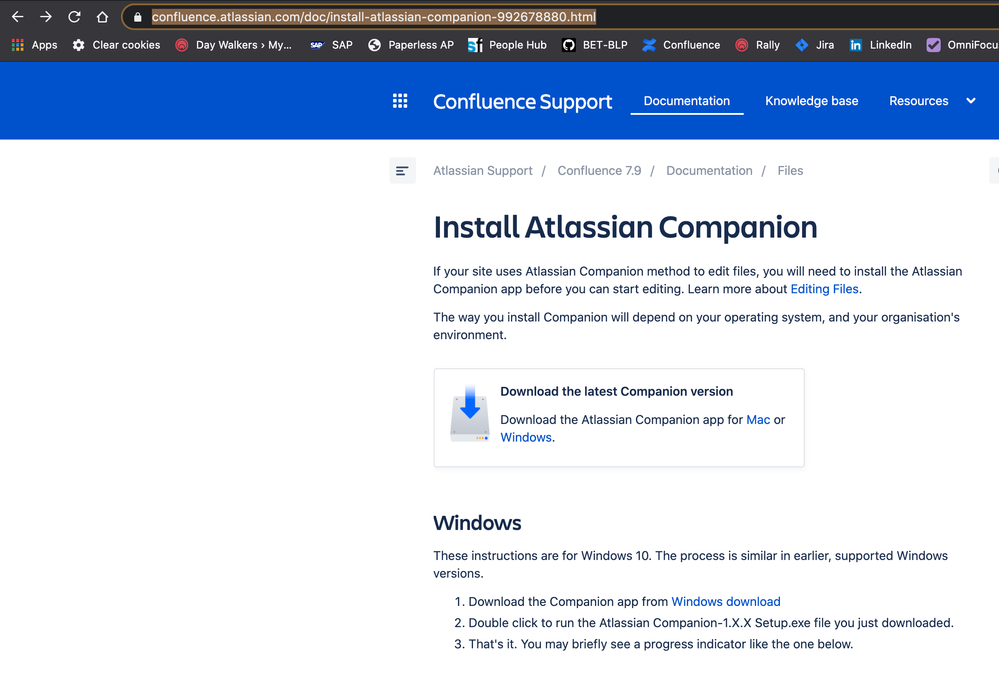This screenshot has width=999, height=681.
Task: Open the Jira bookmark
Action: (815, 45)
